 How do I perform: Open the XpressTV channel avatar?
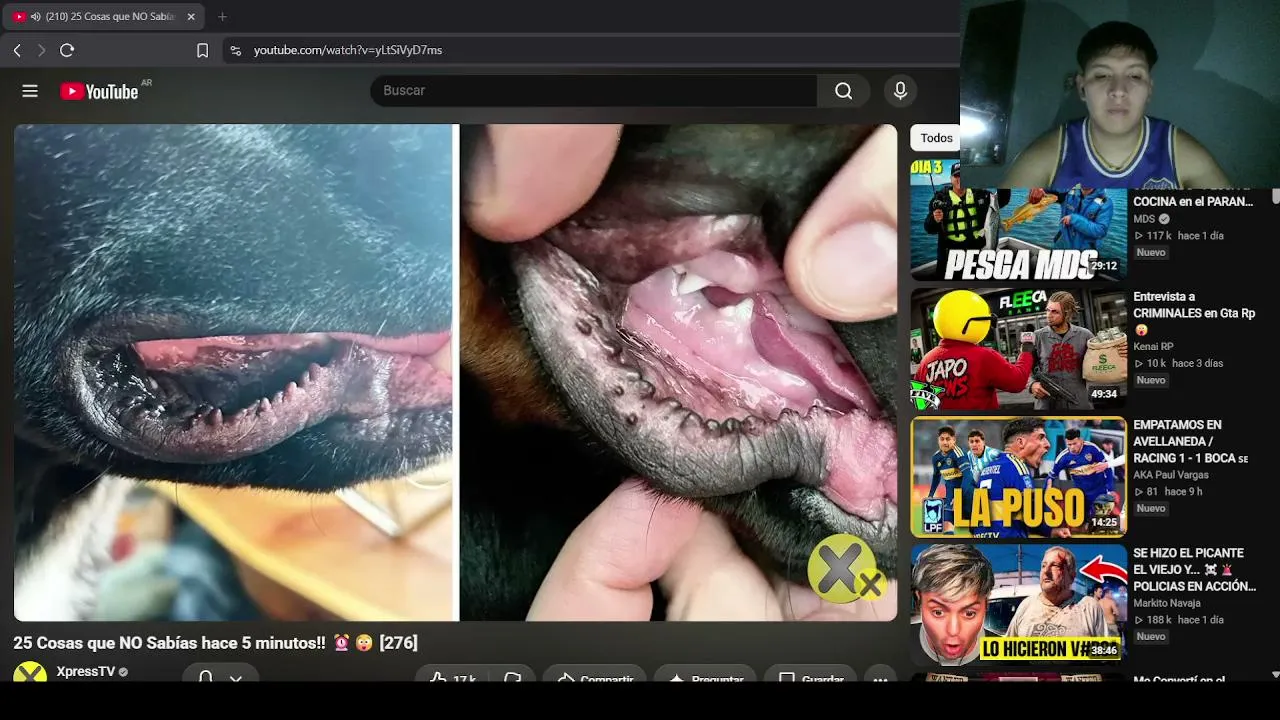click(29, 673)
